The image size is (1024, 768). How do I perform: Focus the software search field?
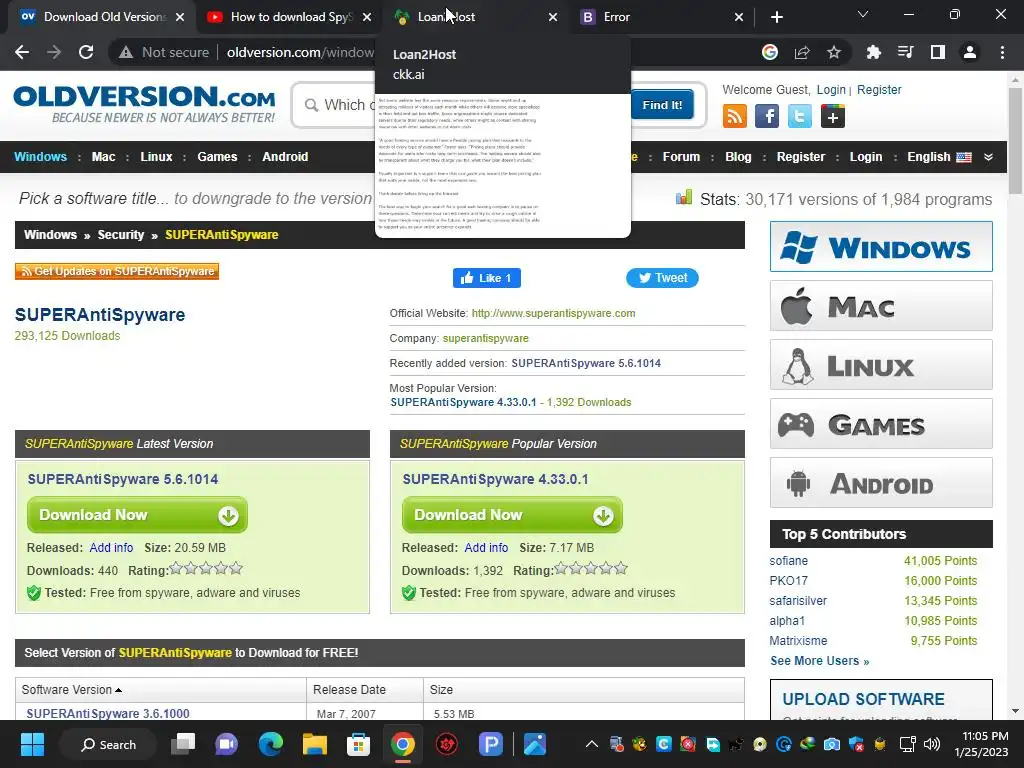340,105
